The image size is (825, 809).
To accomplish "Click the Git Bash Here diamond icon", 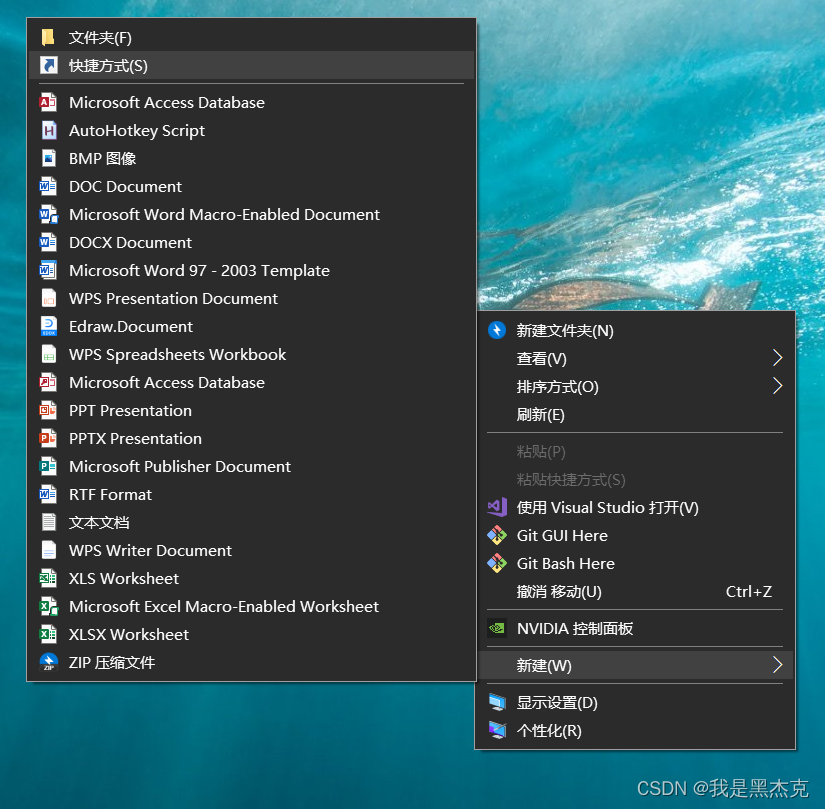I will pos(497,563).
